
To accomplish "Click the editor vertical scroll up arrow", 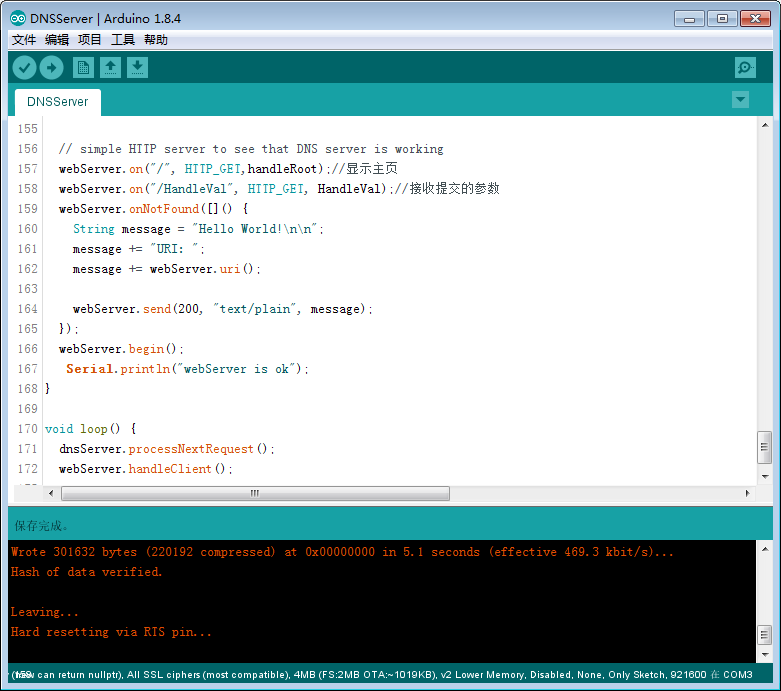I will 765,125.
